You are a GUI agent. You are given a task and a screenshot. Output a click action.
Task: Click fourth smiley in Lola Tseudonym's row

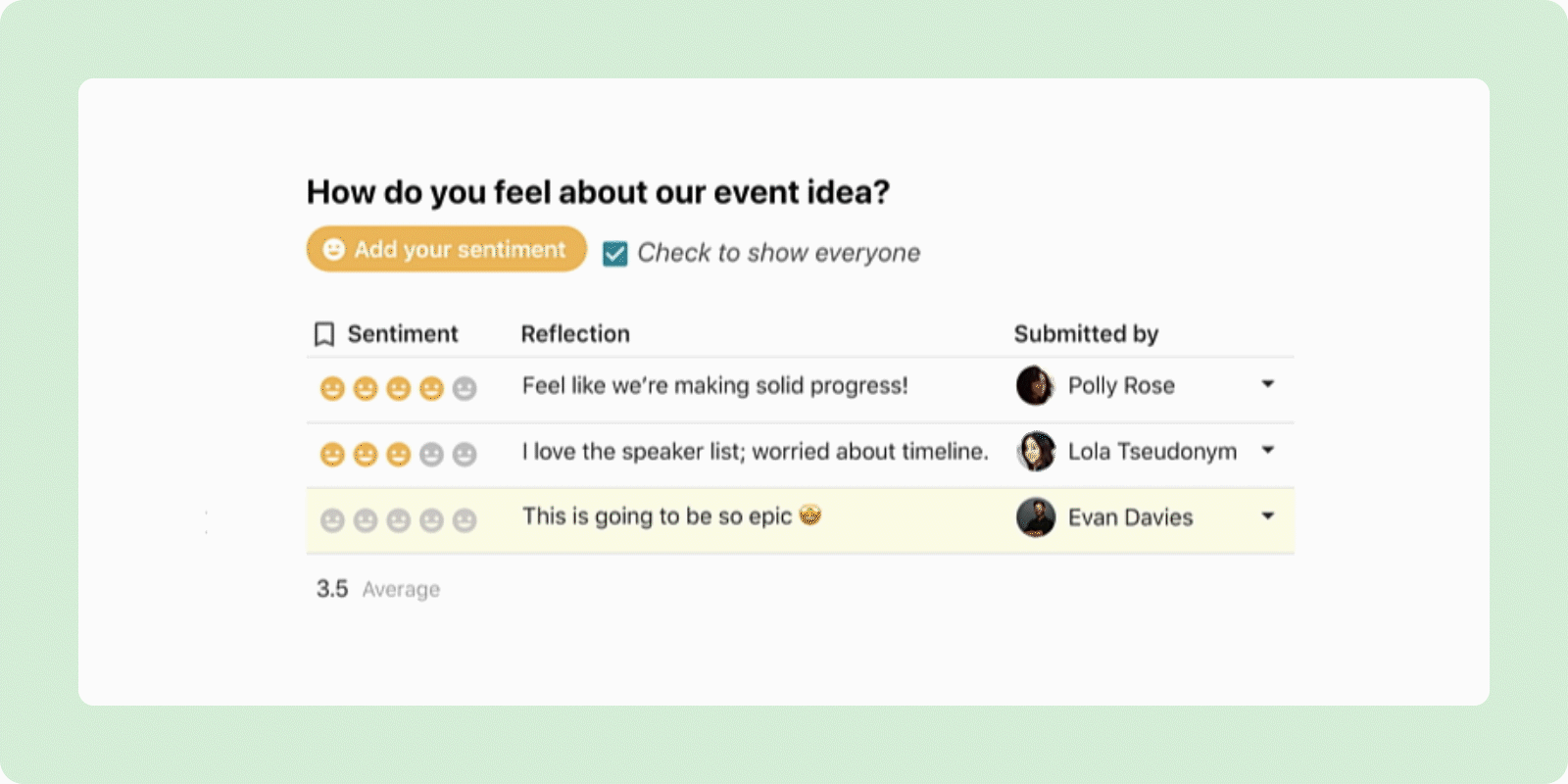point(431,455)
